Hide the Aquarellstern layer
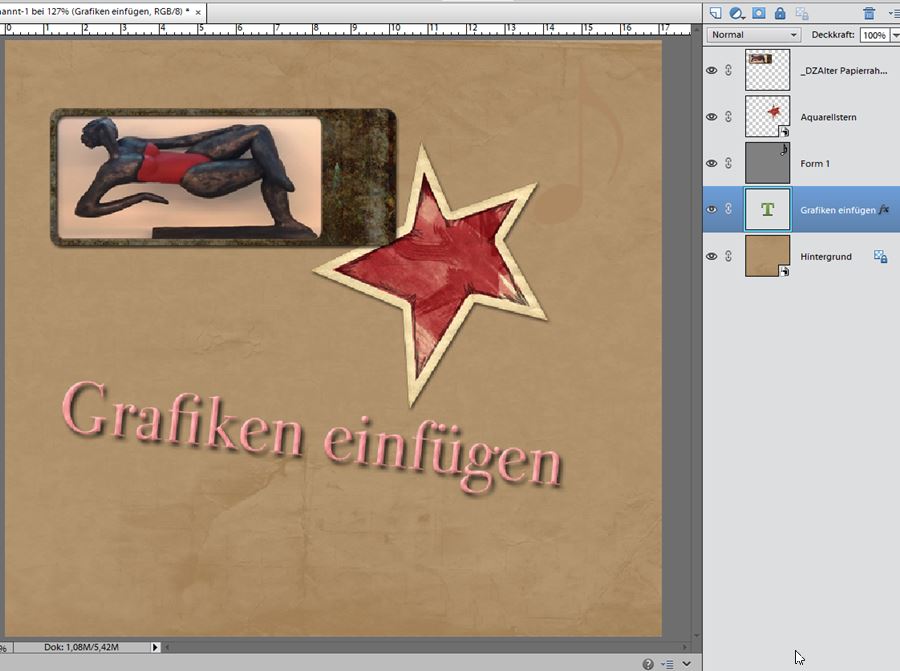Screen dimensions: 900x671 click(x=712, y=117)
